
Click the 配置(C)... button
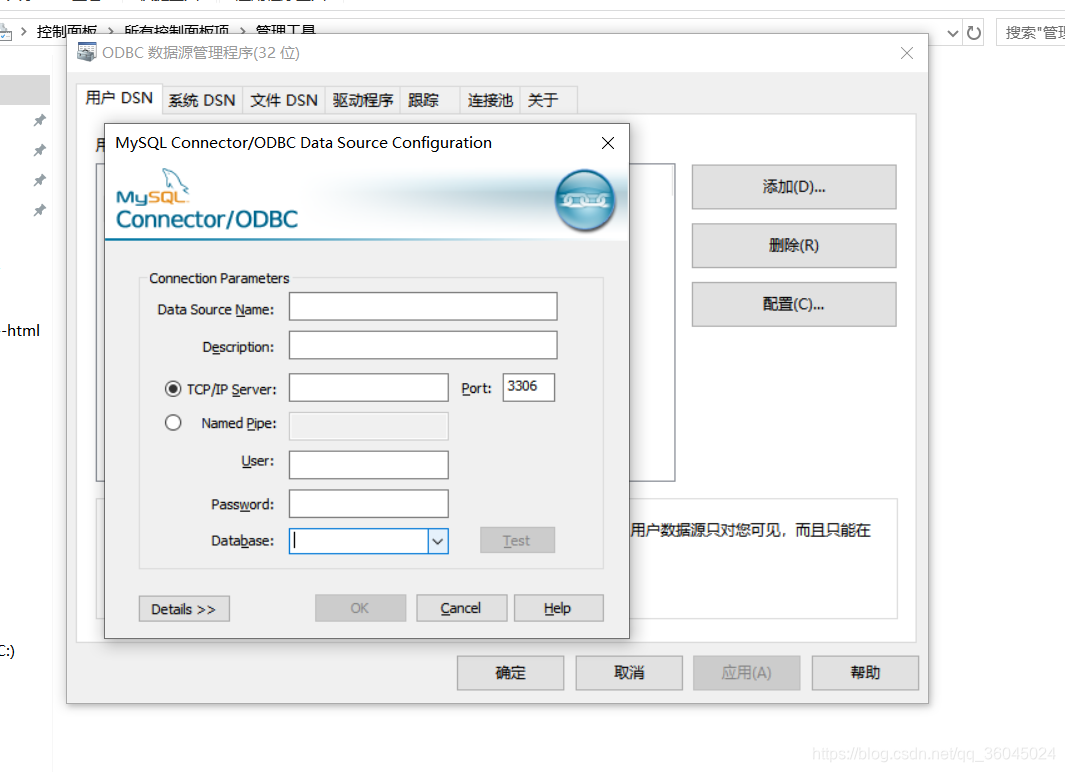(x=794, y=304)
